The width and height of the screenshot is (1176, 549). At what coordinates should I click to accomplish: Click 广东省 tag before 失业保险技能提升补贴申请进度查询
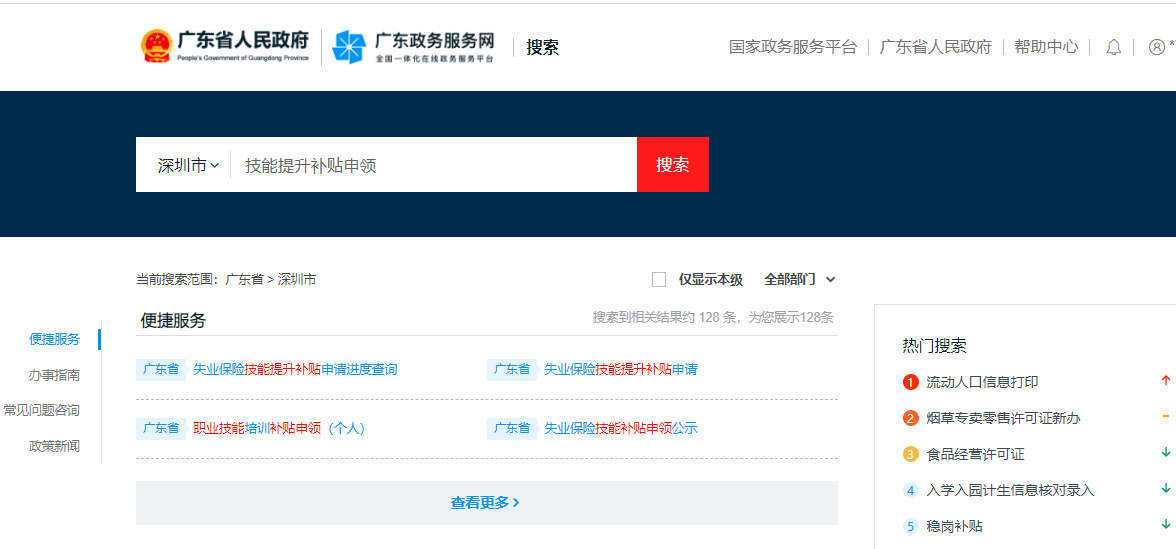(161, 369)
